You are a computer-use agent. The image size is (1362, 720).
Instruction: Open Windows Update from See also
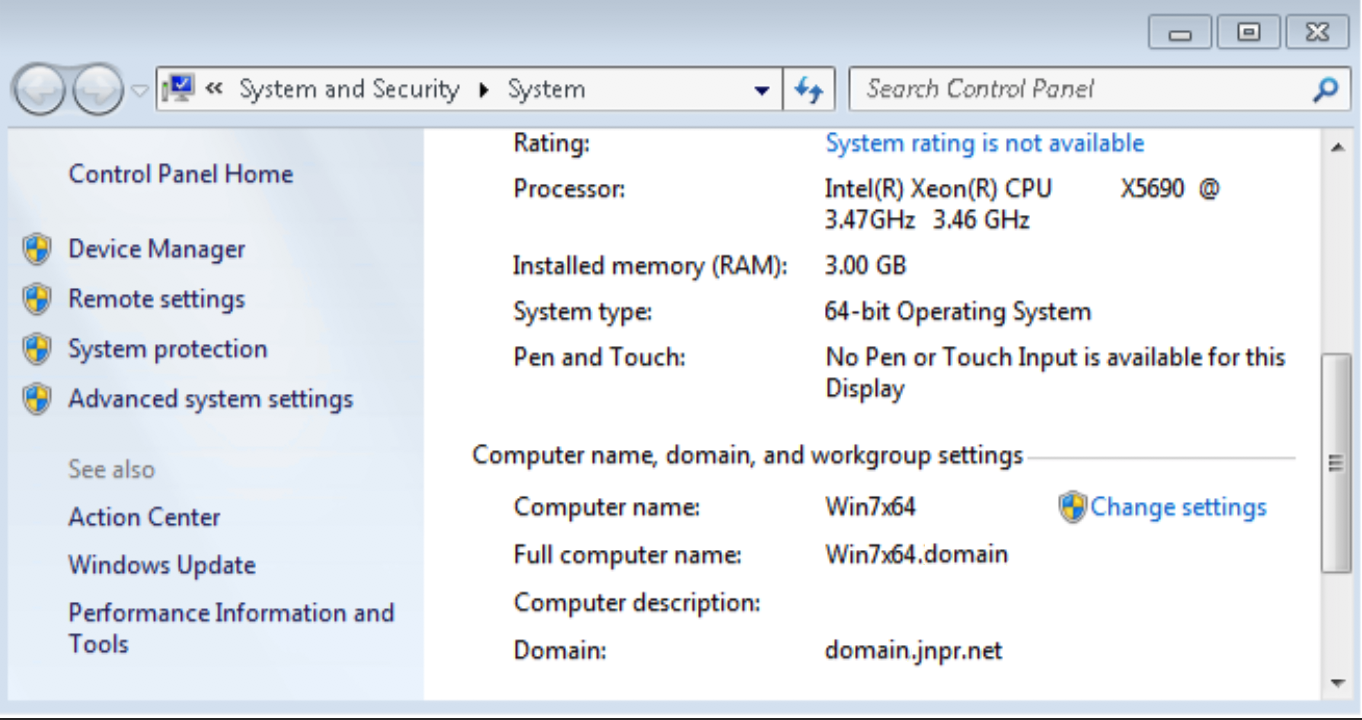161,565
